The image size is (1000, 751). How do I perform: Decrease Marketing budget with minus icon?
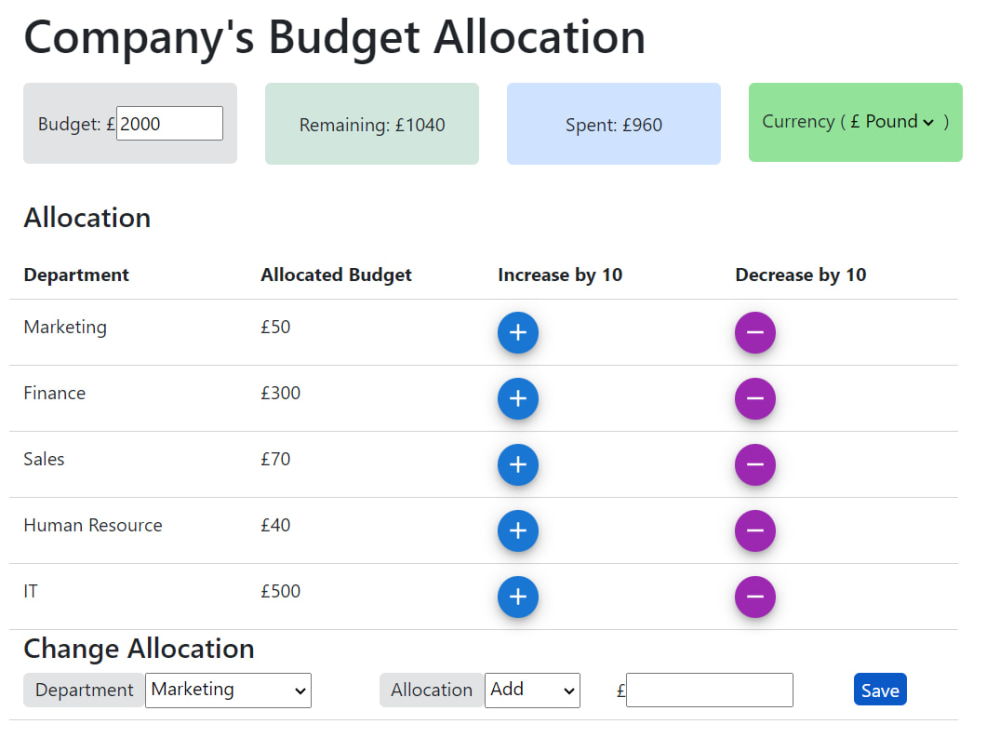(755, 333)
